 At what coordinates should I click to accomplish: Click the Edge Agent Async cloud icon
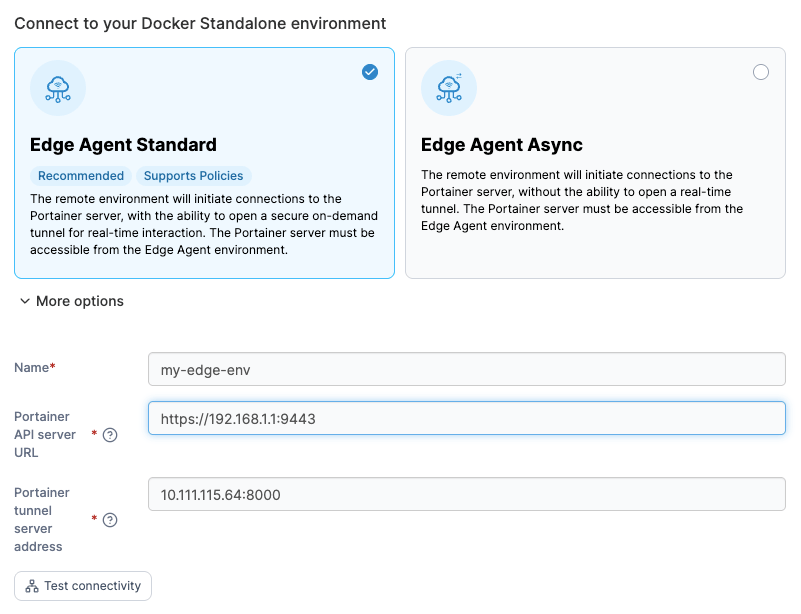(x=449, y=88)
